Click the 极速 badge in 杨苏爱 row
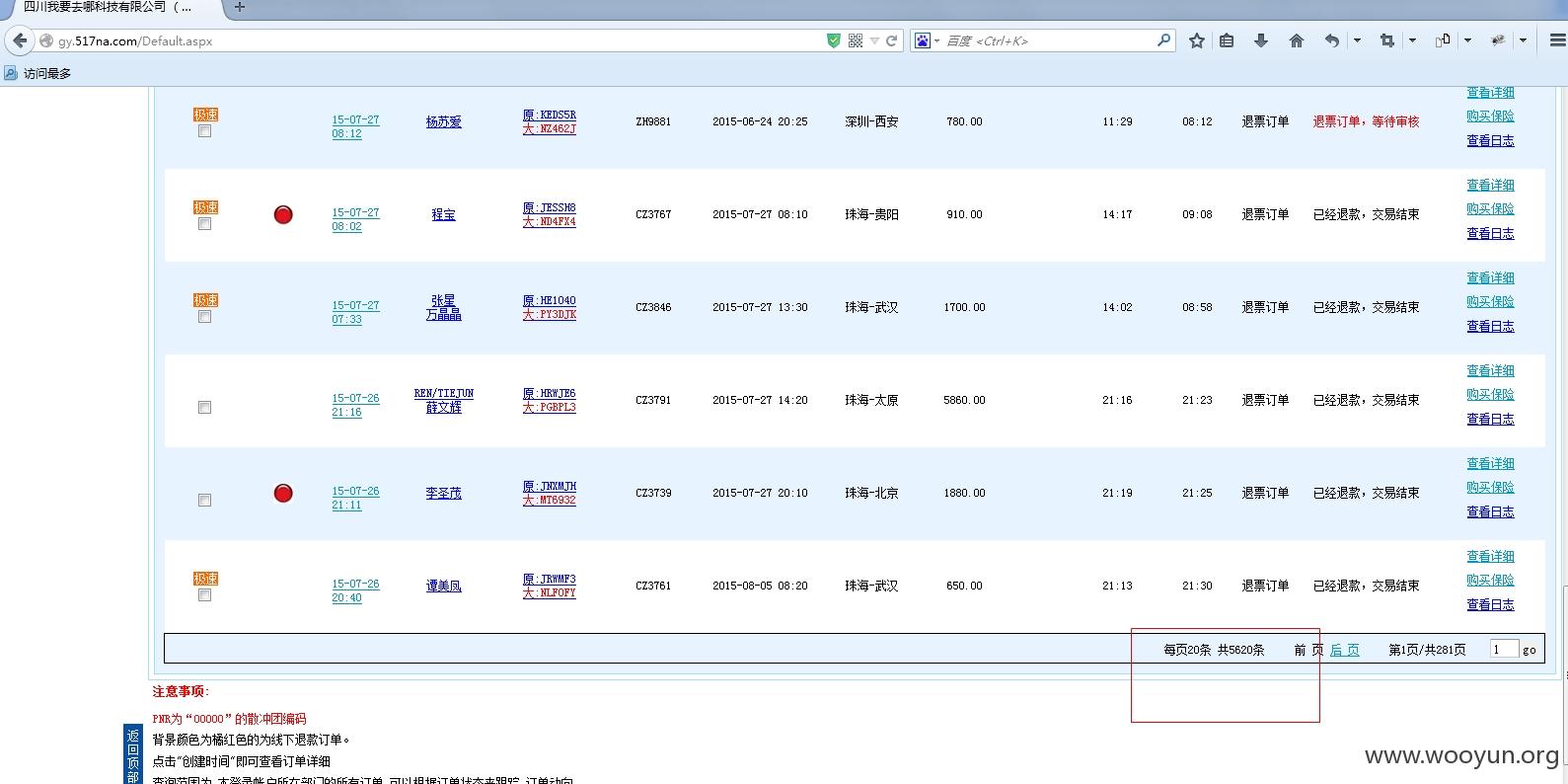 click(205, 115)
